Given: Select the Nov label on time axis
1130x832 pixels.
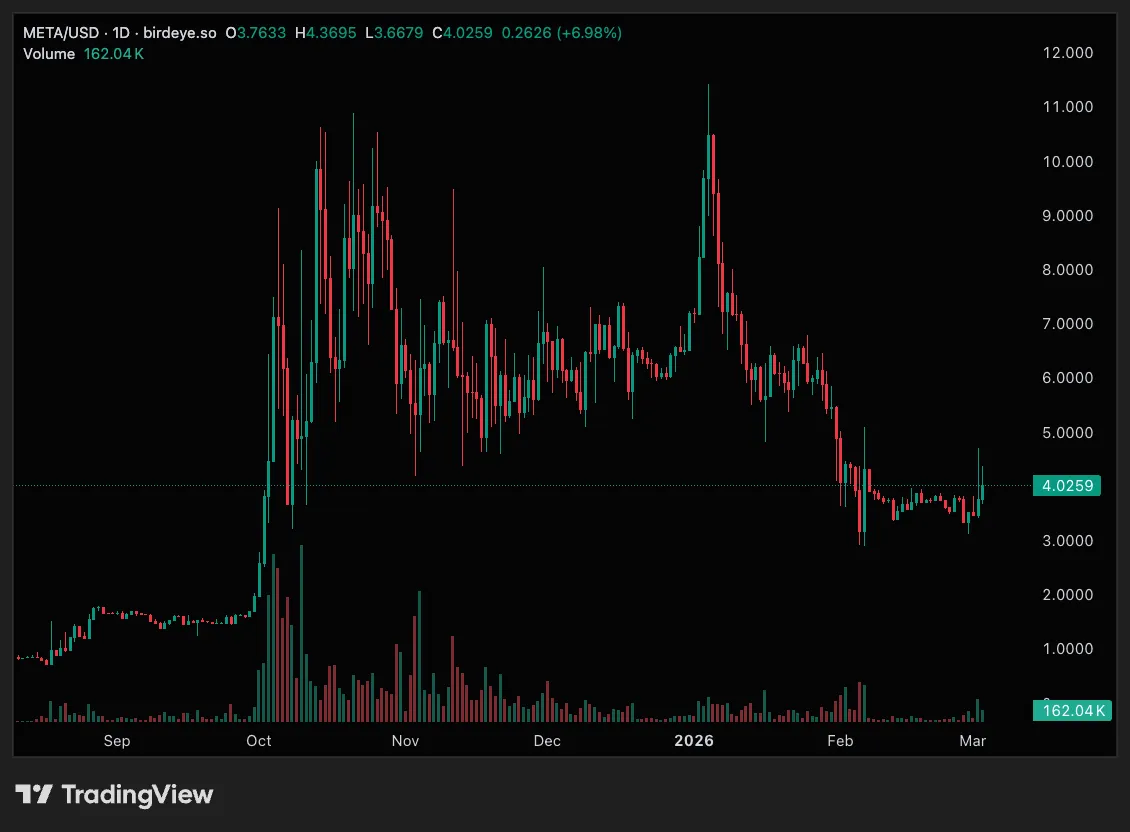Looking at the screenshot, I should [405, 741].
